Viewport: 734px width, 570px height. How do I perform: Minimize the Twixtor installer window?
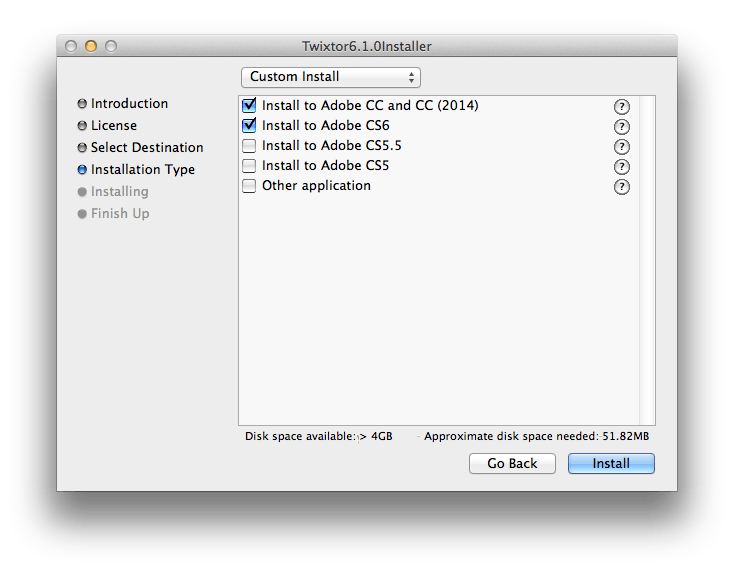[91, 46]
